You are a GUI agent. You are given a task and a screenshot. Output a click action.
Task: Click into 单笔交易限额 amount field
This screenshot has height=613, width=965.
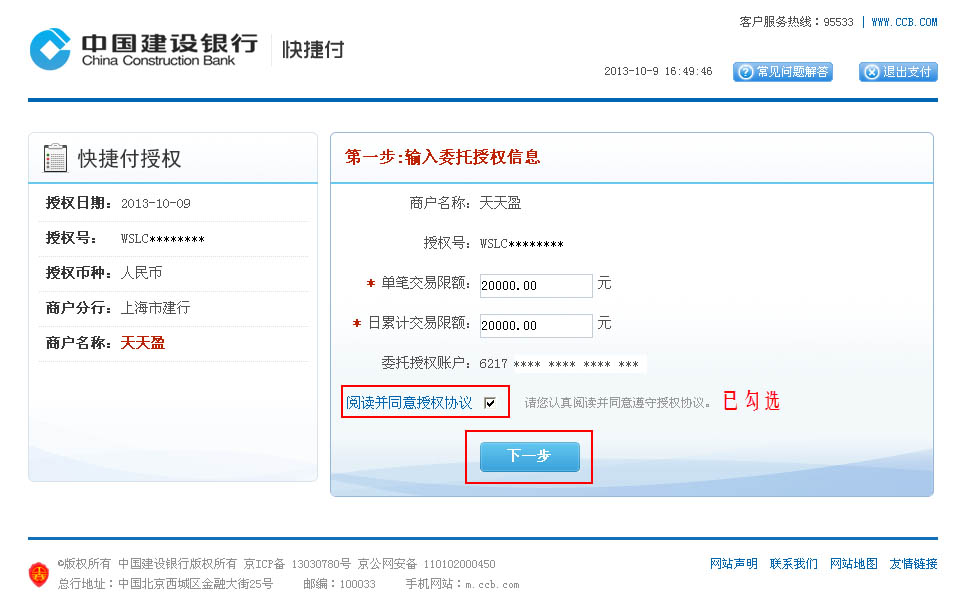tap(536, 286)
